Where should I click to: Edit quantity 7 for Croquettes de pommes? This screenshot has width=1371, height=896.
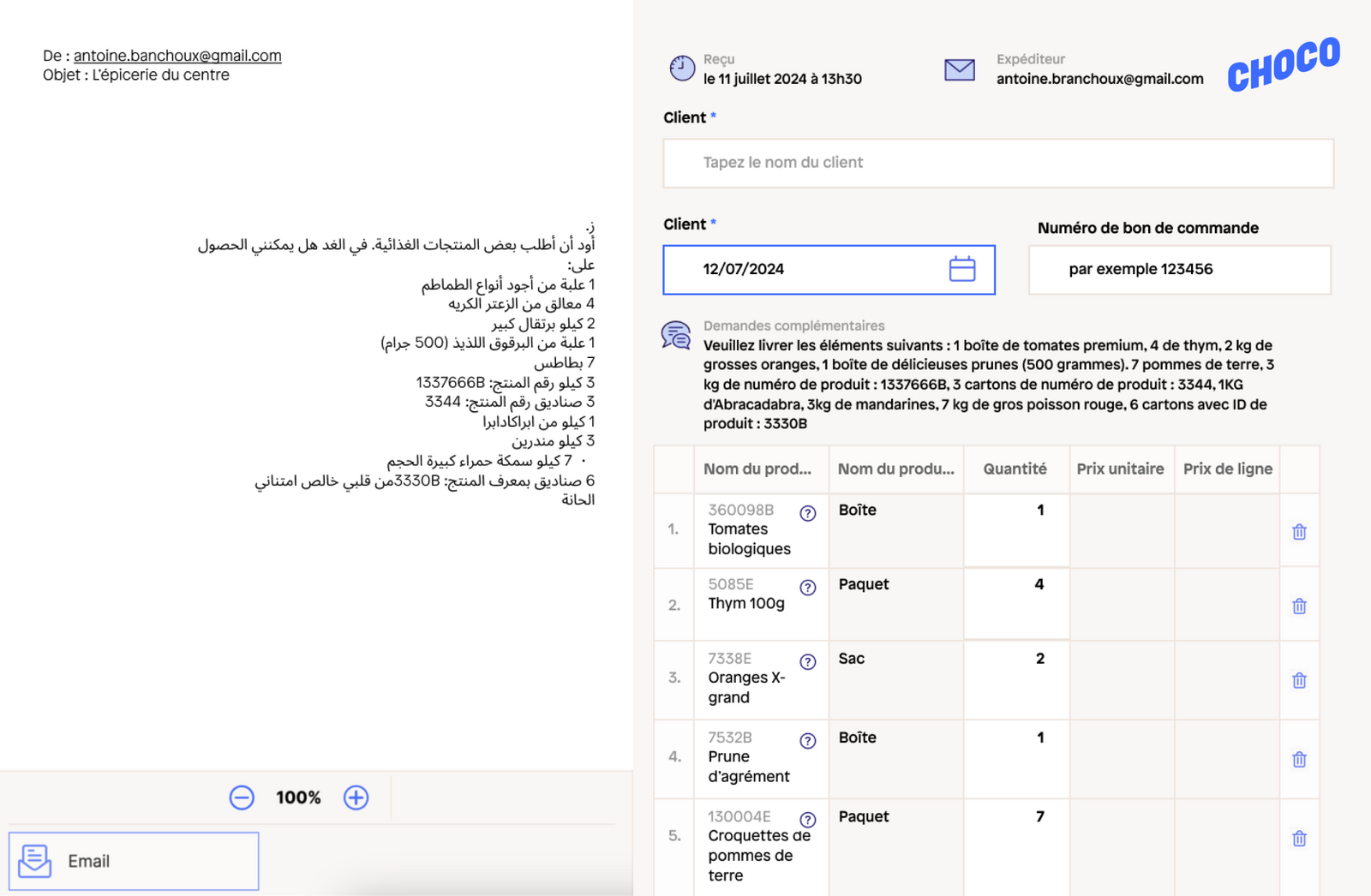1016,847
